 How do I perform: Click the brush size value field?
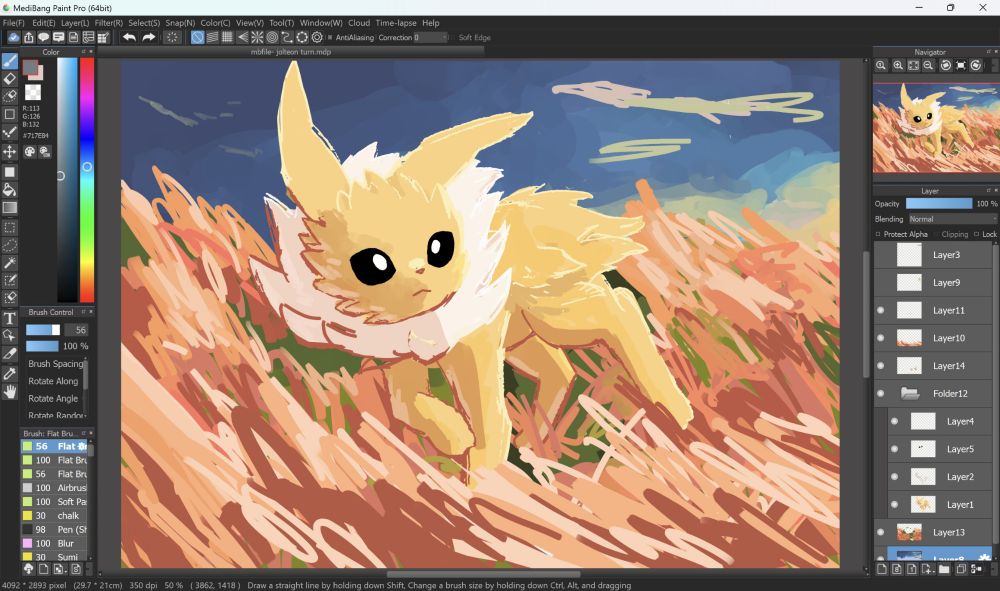click(x=77, y=330)
